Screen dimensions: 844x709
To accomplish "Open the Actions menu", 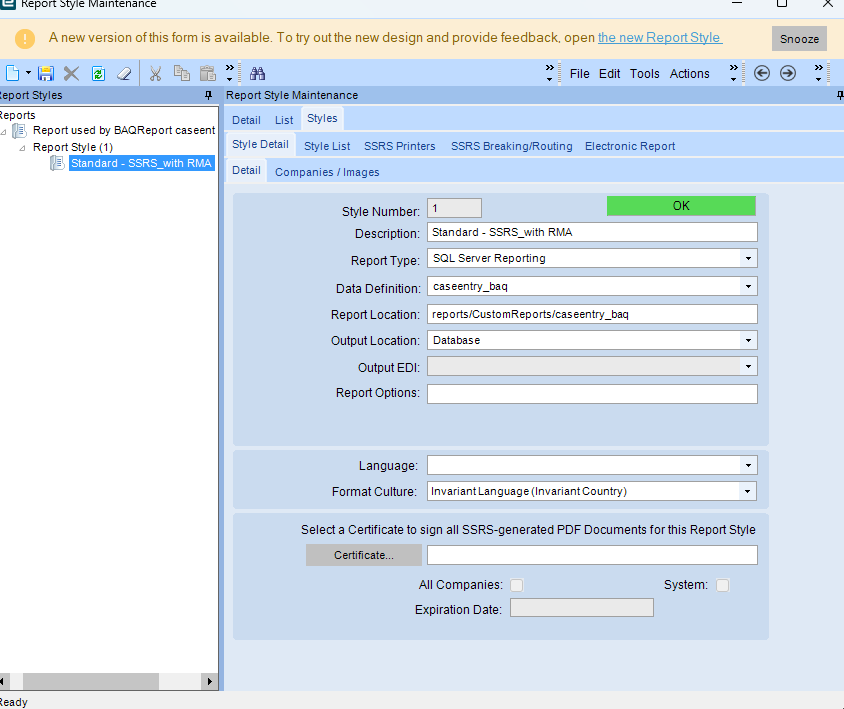I will (x=690, y=74).
